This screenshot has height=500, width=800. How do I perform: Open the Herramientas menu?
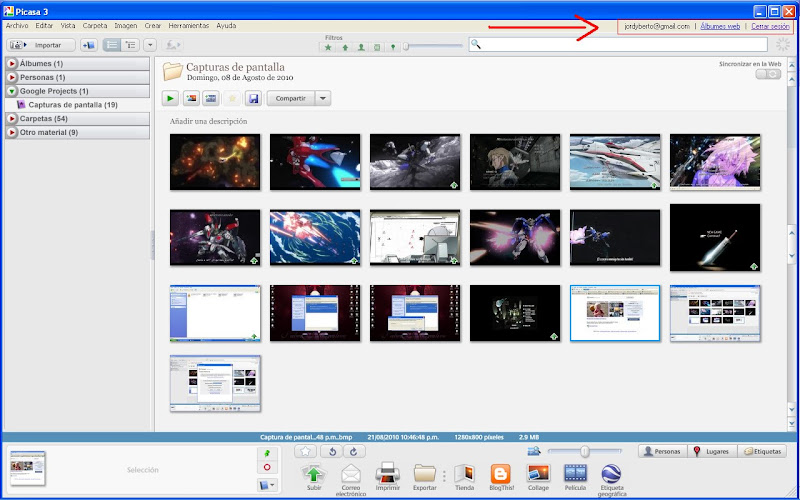189,26
